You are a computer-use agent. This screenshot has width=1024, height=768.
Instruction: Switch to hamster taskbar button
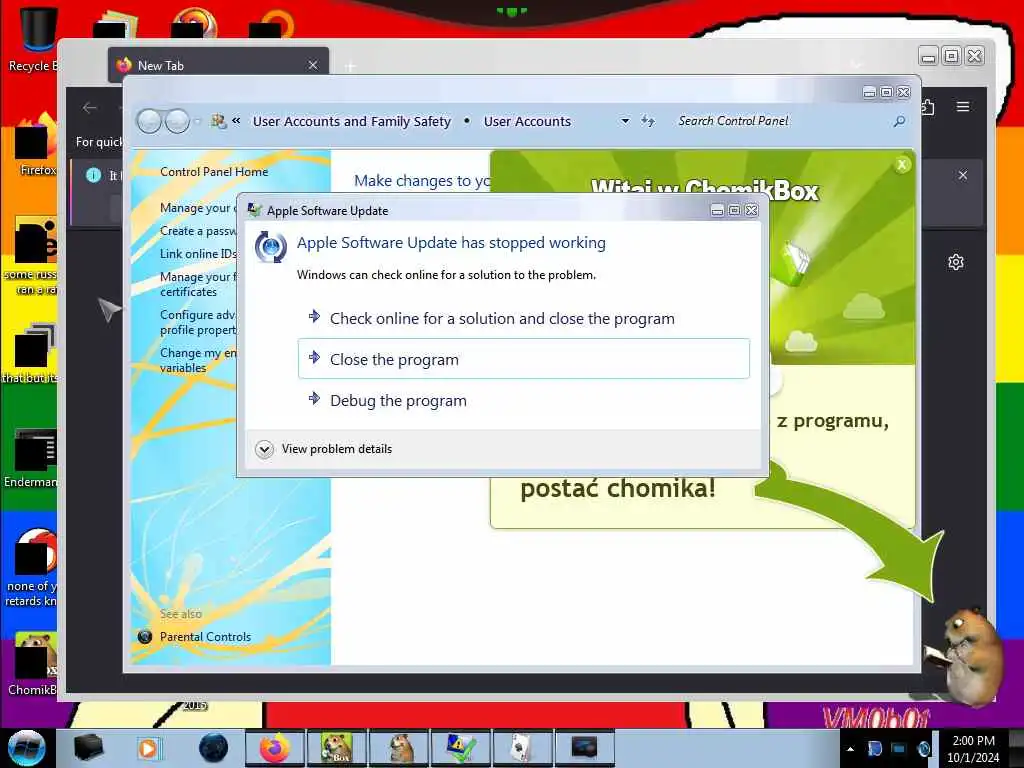click(399, 748)
